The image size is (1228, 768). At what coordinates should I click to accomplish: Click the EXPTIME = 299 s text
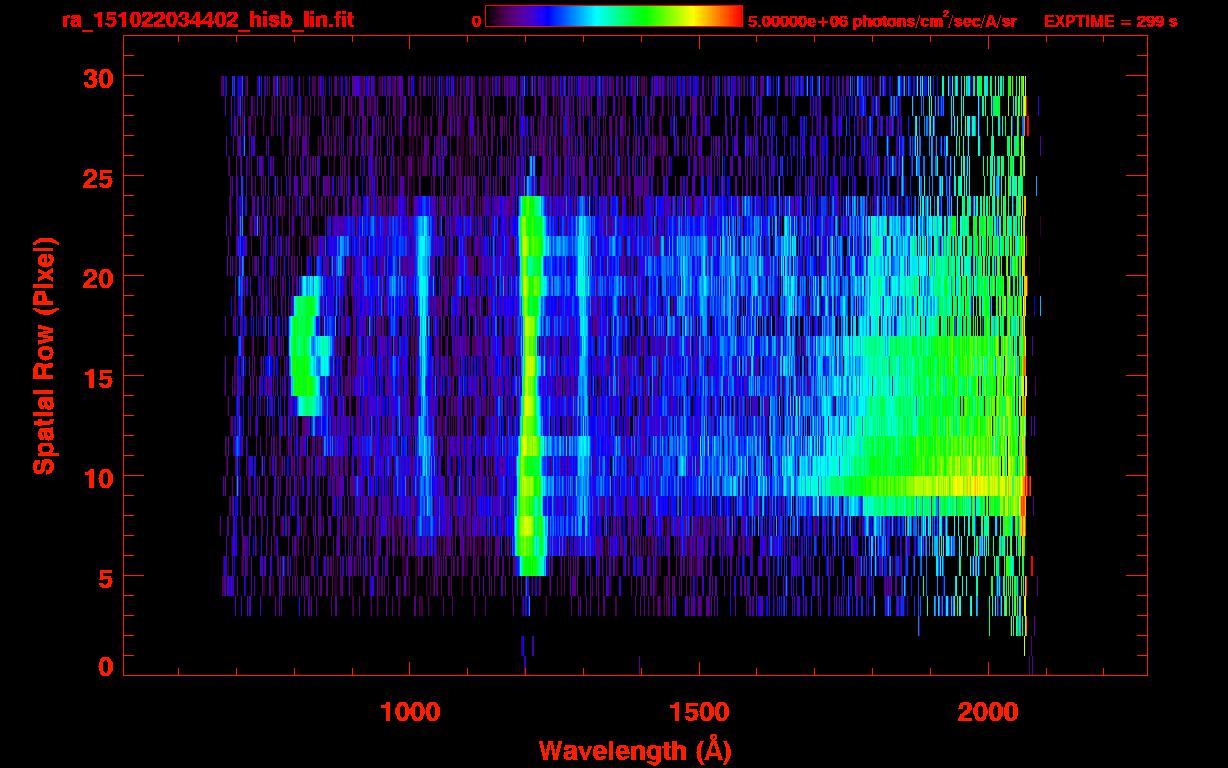(x=1110, y=21)
